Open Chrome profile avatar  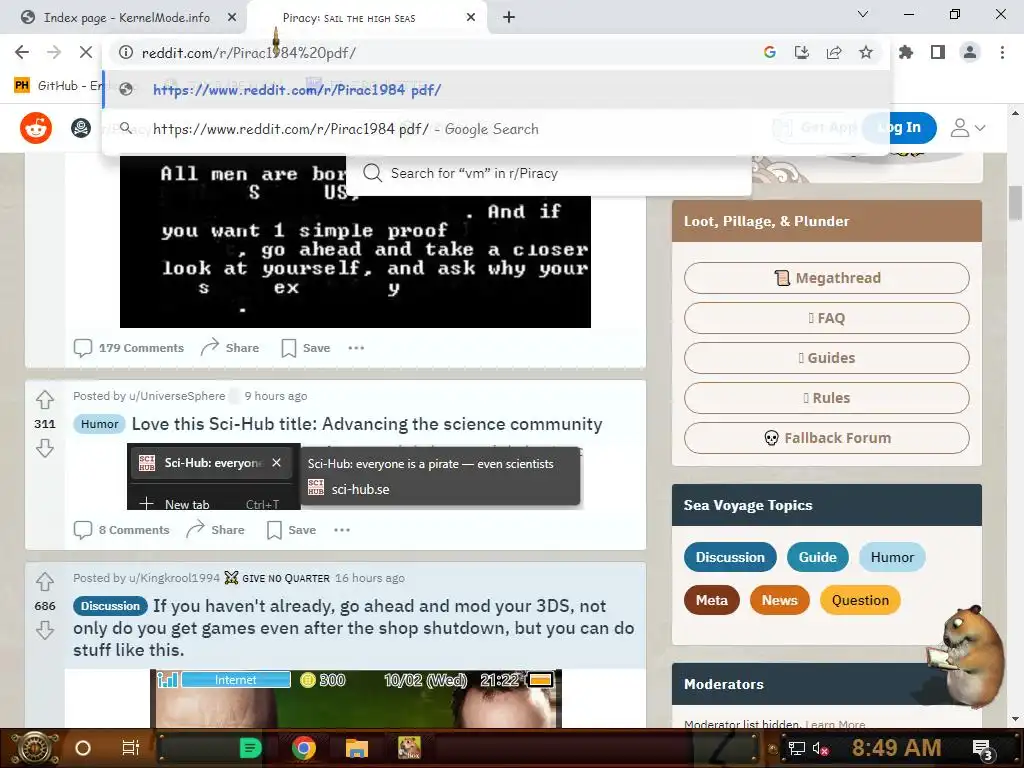click(x=970, y=52)
